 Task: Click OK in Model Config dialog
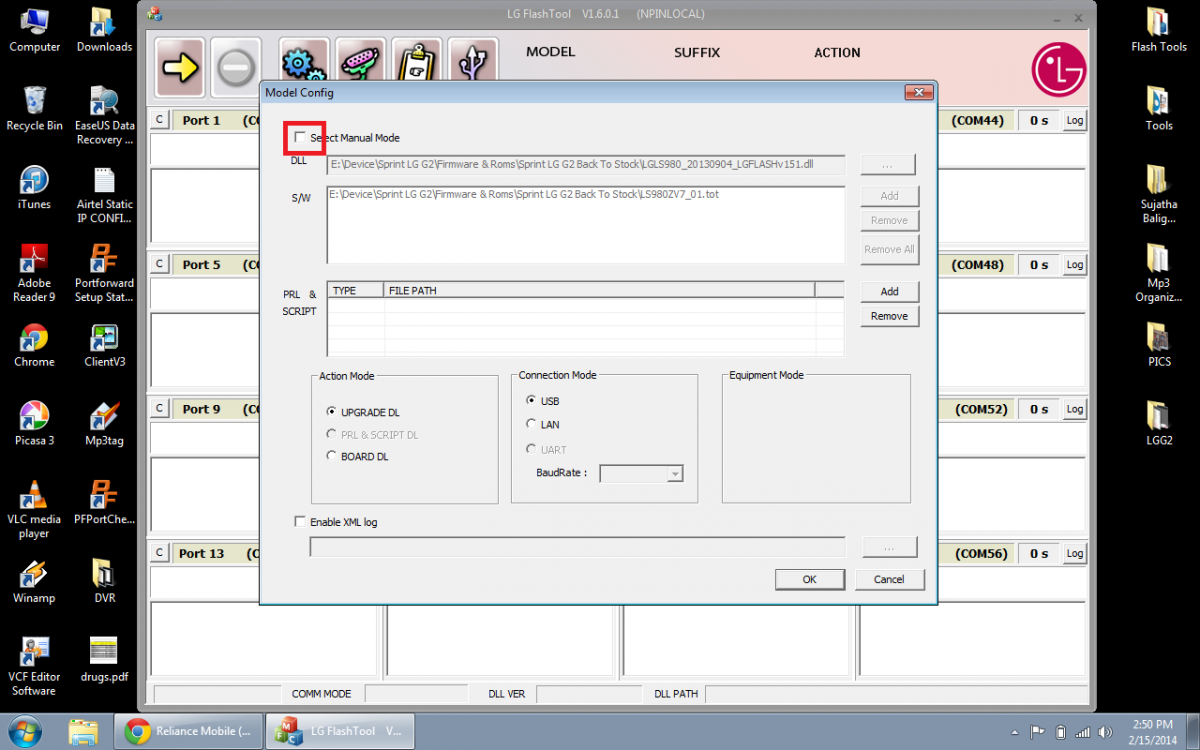coord(810,579)
